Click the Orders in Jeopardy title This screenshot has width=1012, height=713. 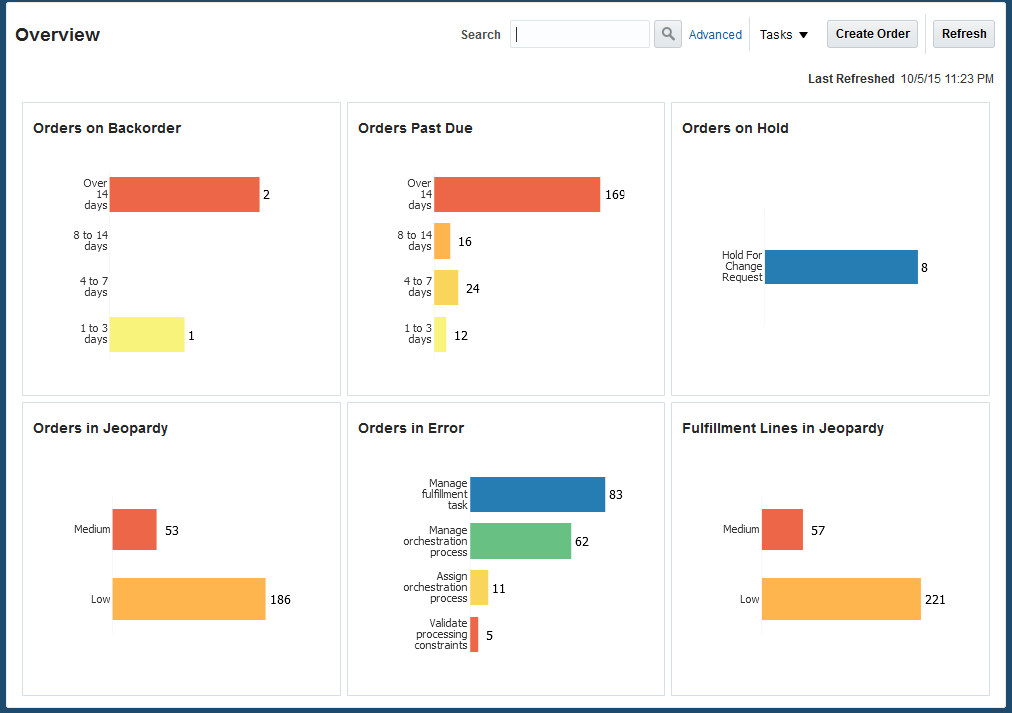(x=100, y=428)
